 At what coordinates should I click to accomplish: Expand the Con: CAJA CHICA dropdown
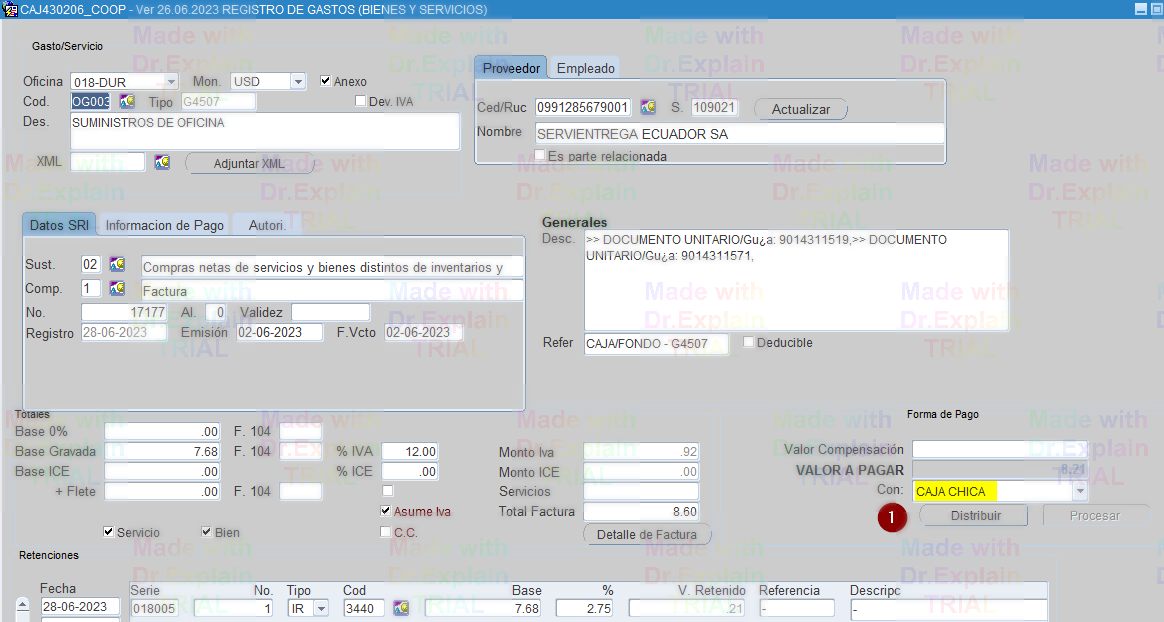click(1080, 492)
